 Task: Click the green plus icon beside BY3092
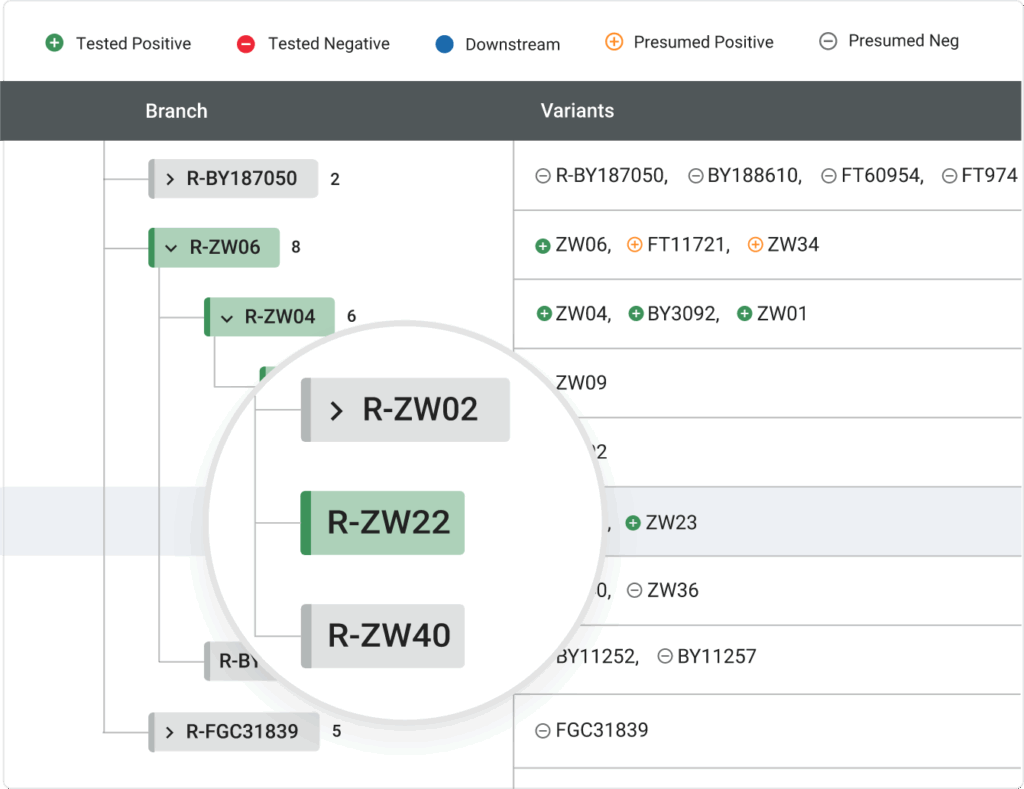click(635, 314)
